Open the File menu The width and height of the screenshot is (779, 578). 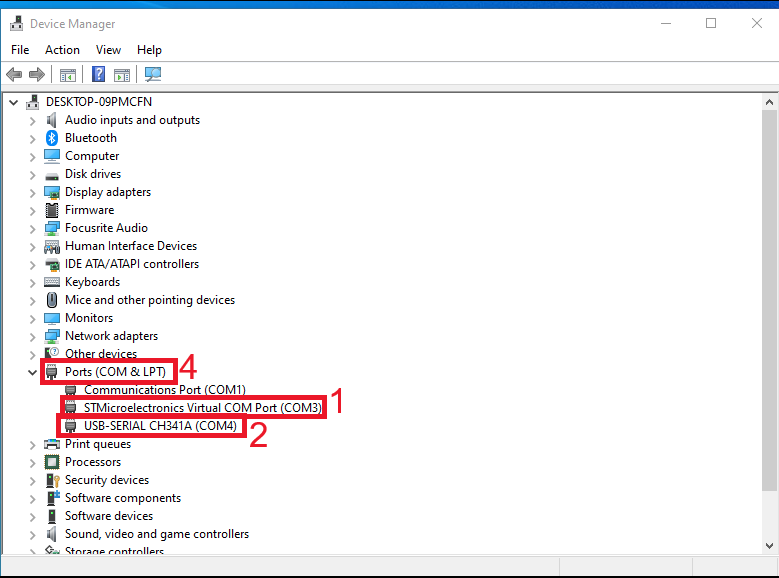click(20, 50)
